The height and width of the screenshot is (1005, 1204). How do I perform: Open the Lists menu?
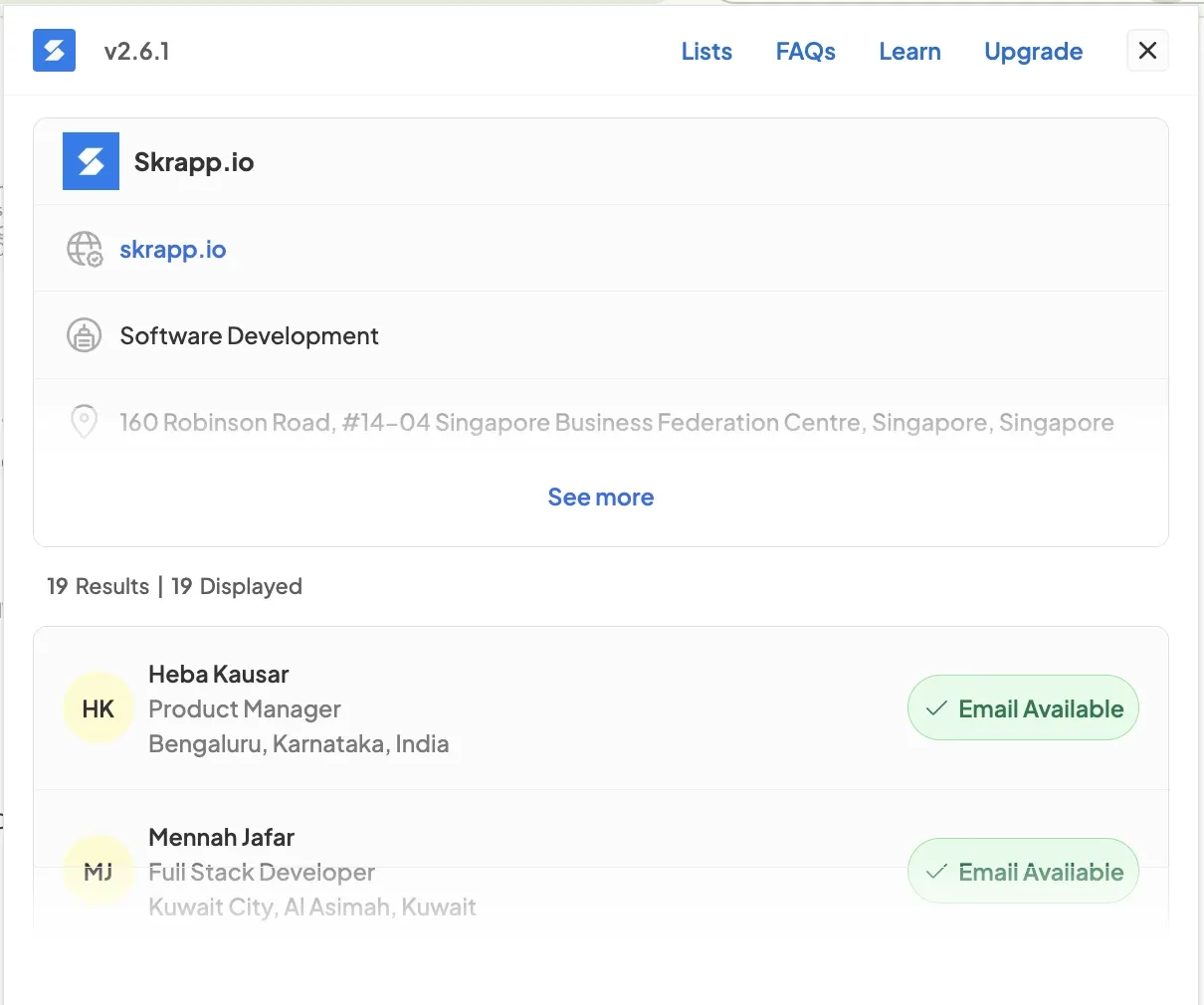[706, 52]
